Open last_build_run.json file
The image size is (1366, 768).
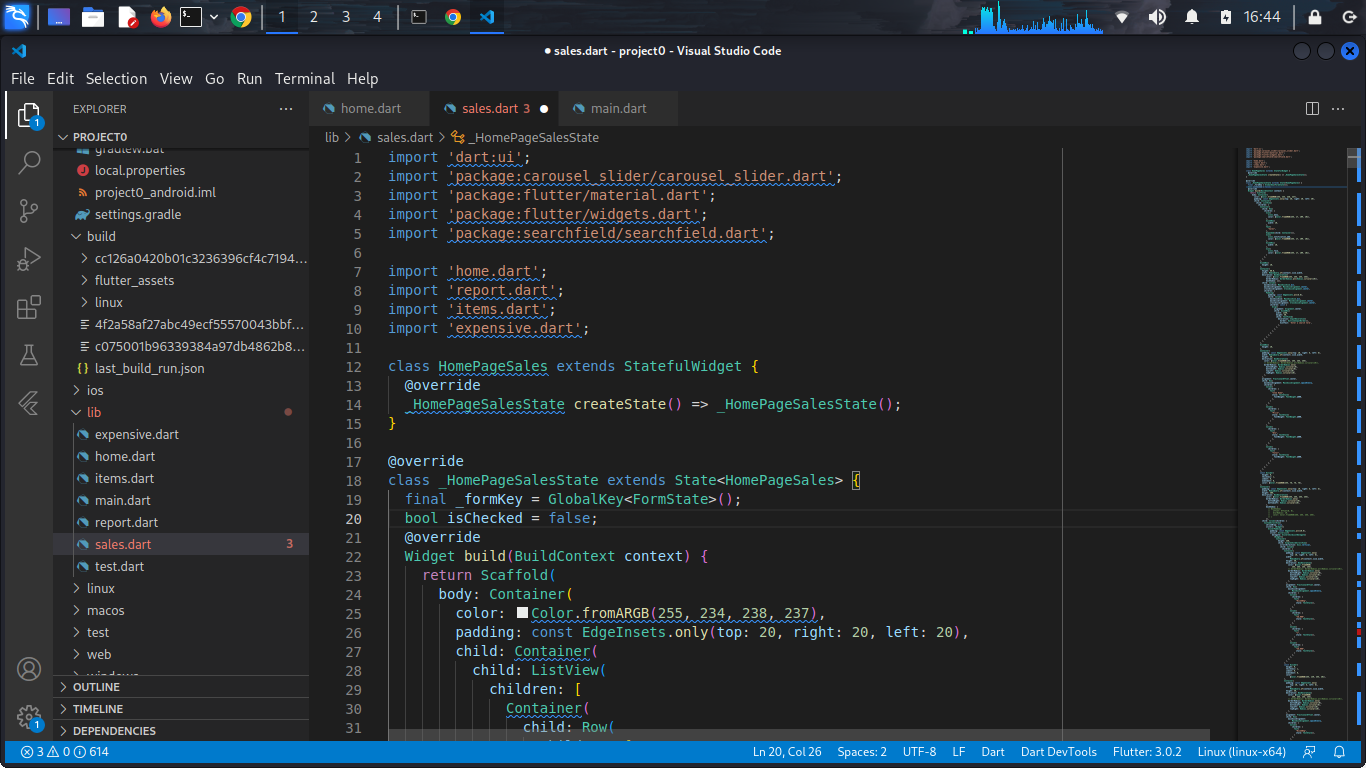181,369
